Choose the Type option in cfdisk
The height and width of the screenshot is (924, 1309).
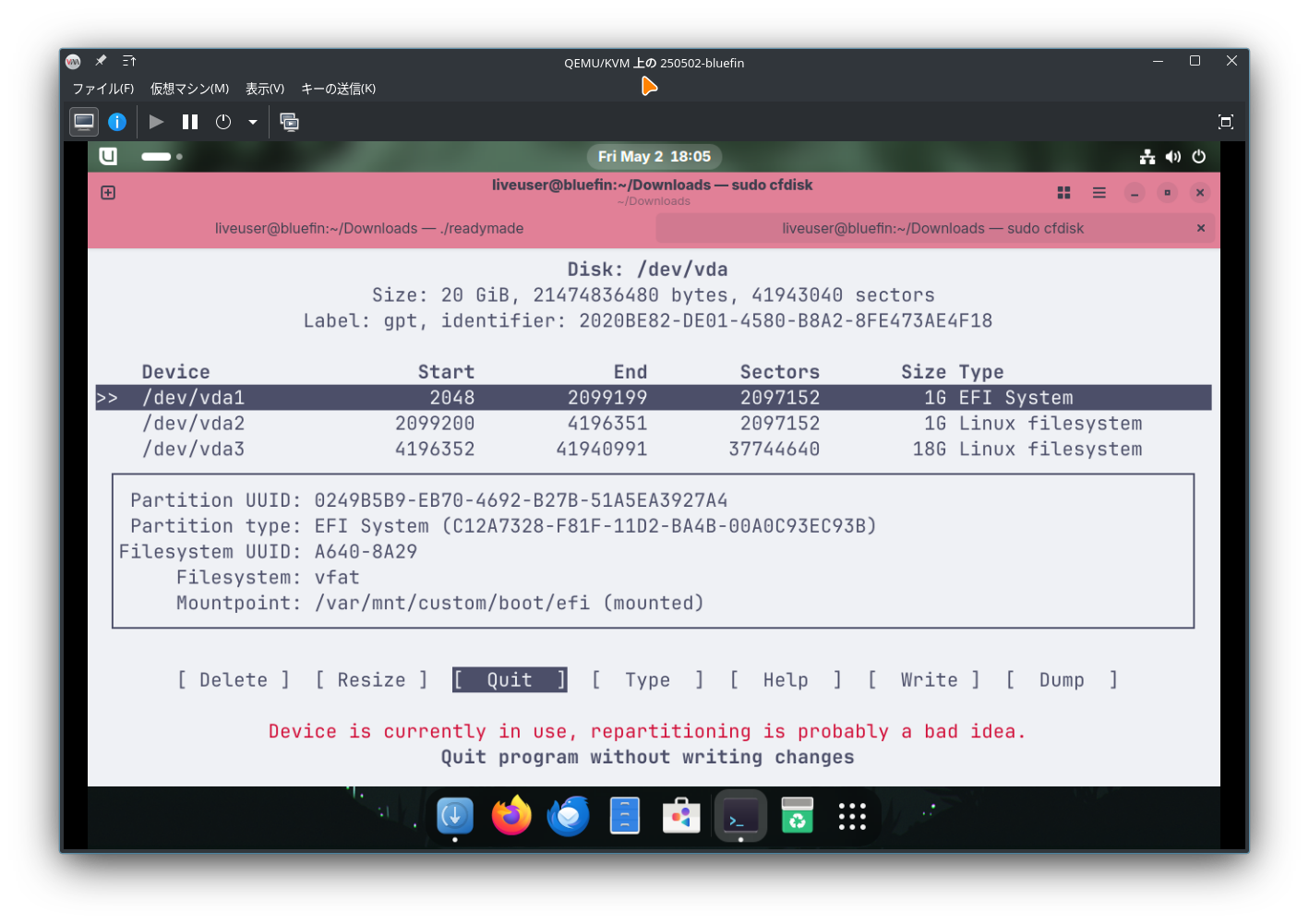pos(647,680)
